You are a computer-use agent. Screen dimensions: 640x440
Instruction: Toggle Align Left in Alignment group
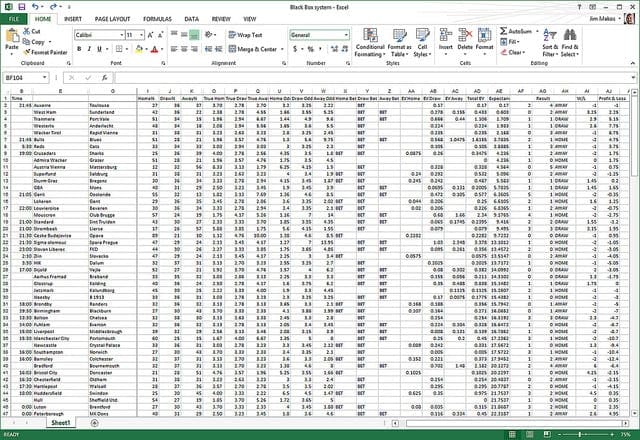174,49
